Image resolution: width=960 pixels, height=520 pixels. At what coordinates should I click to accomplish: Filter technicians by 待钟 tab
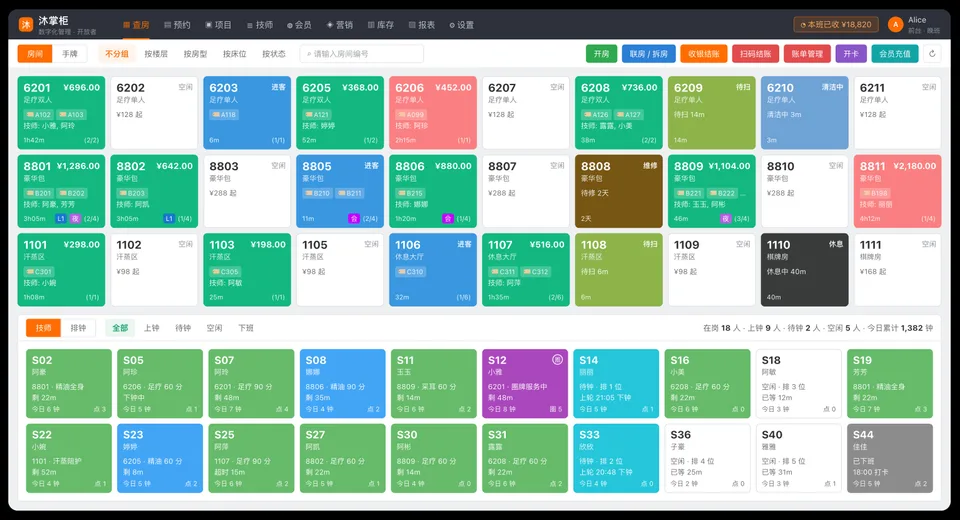(183, 328)
